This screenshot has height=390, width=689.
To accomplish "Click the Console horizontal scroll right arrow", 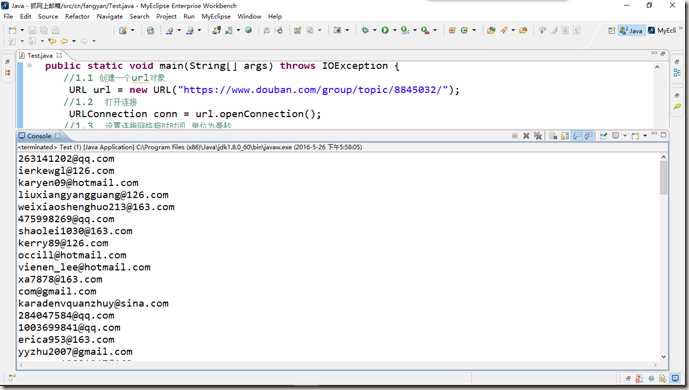I will 655,365.
